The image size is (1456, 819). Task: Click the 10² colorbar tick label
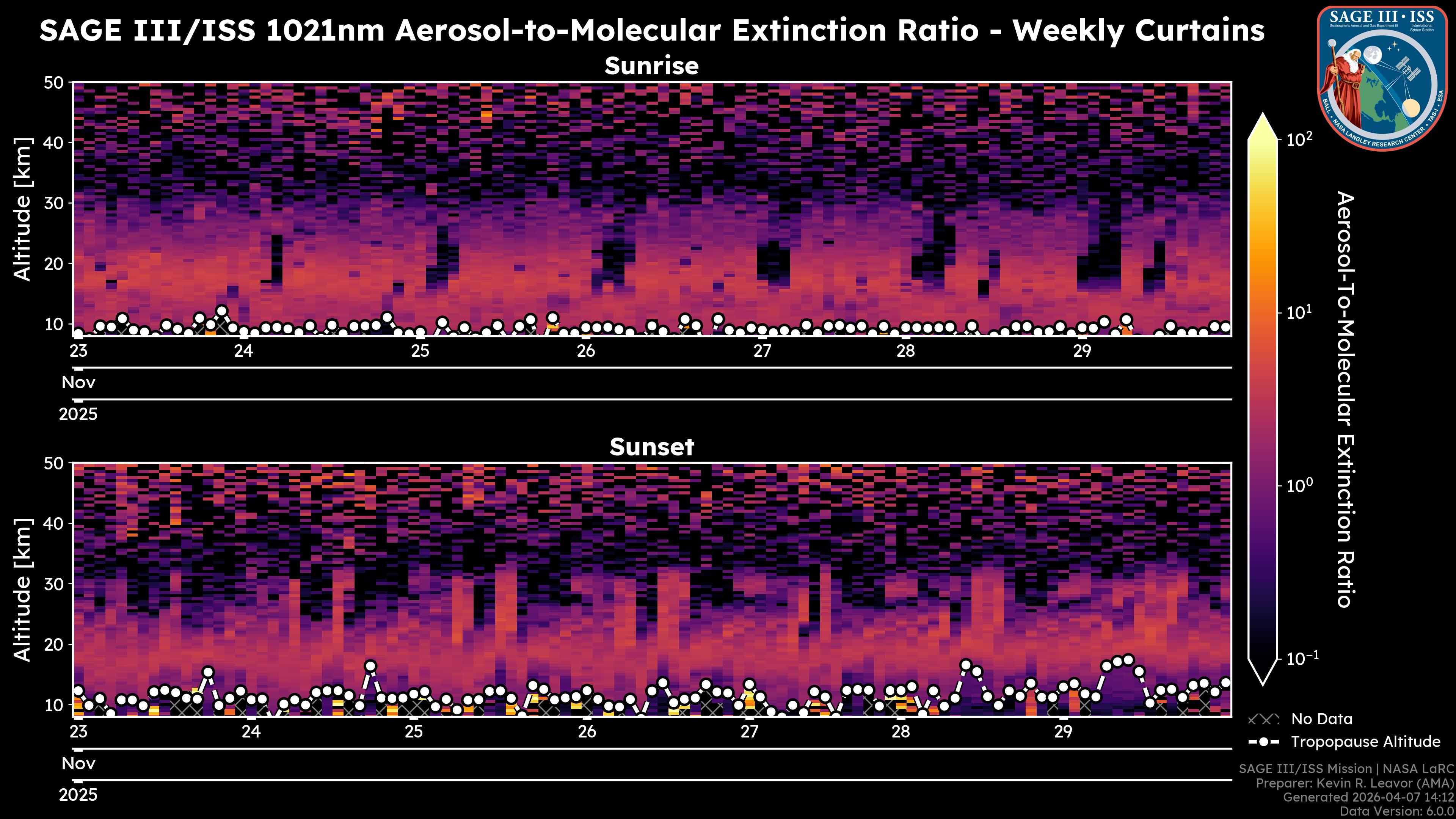tap(1299, 139)
